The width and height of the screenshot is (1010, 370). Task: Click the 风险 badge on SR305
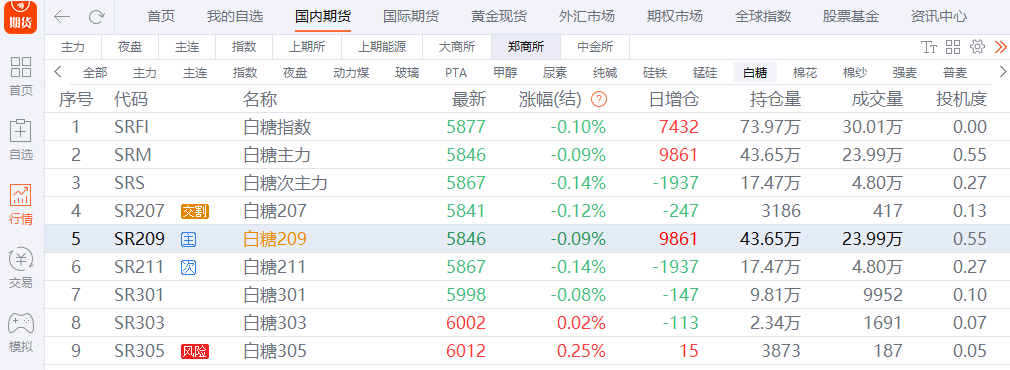pos(195,351)
